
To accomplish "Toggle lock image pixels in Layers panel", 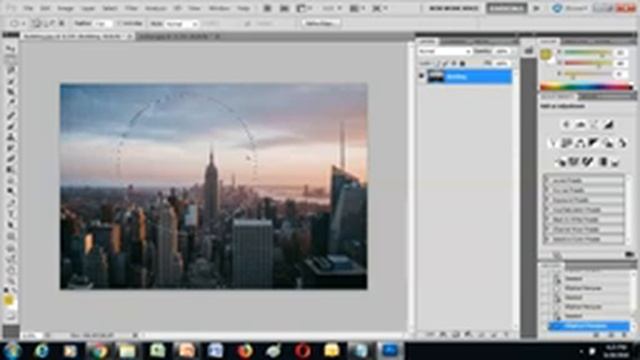I will (445, 63).
